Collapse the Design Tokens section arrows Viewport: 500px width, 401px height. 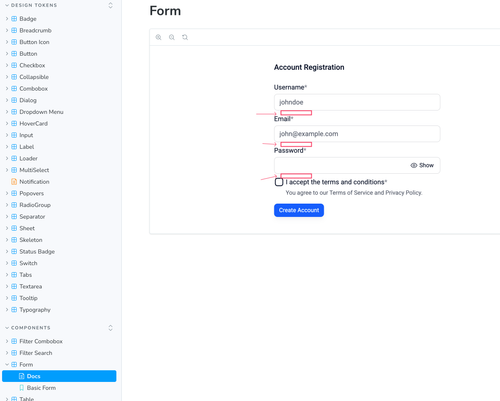[x=110, y=5]
